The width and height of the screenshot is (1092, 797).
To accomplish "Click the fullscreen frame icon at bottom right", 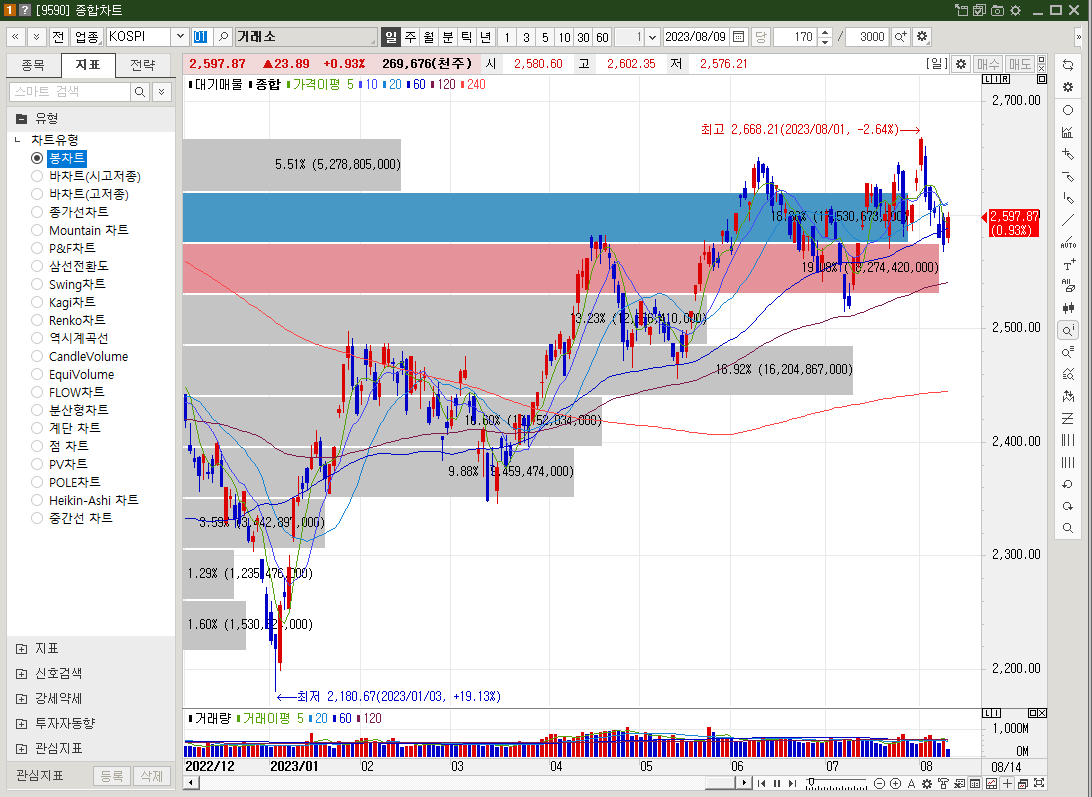I will coord(1039,784).
